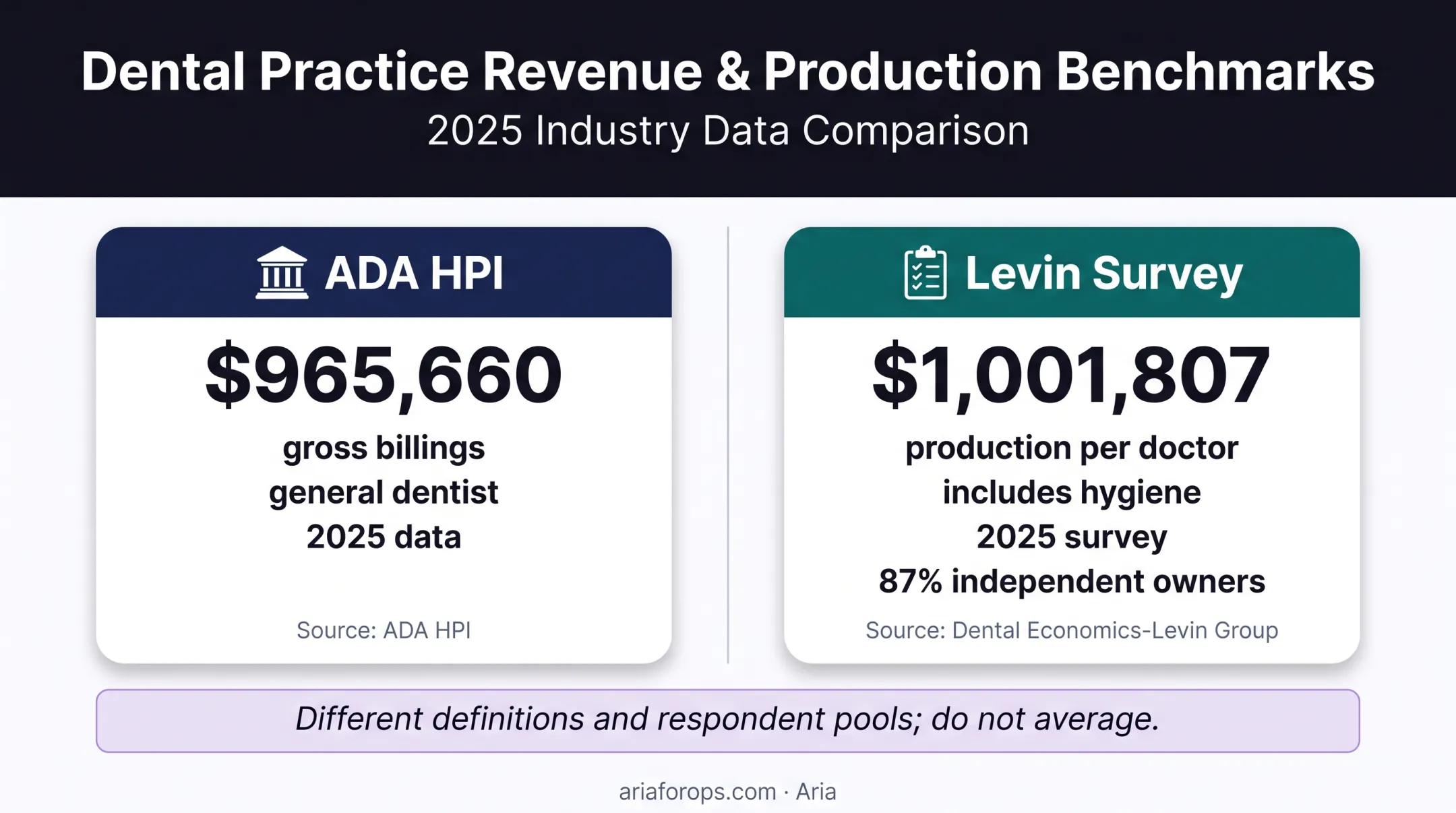Click the '2025 survey' line

[x=1072, y=537]
